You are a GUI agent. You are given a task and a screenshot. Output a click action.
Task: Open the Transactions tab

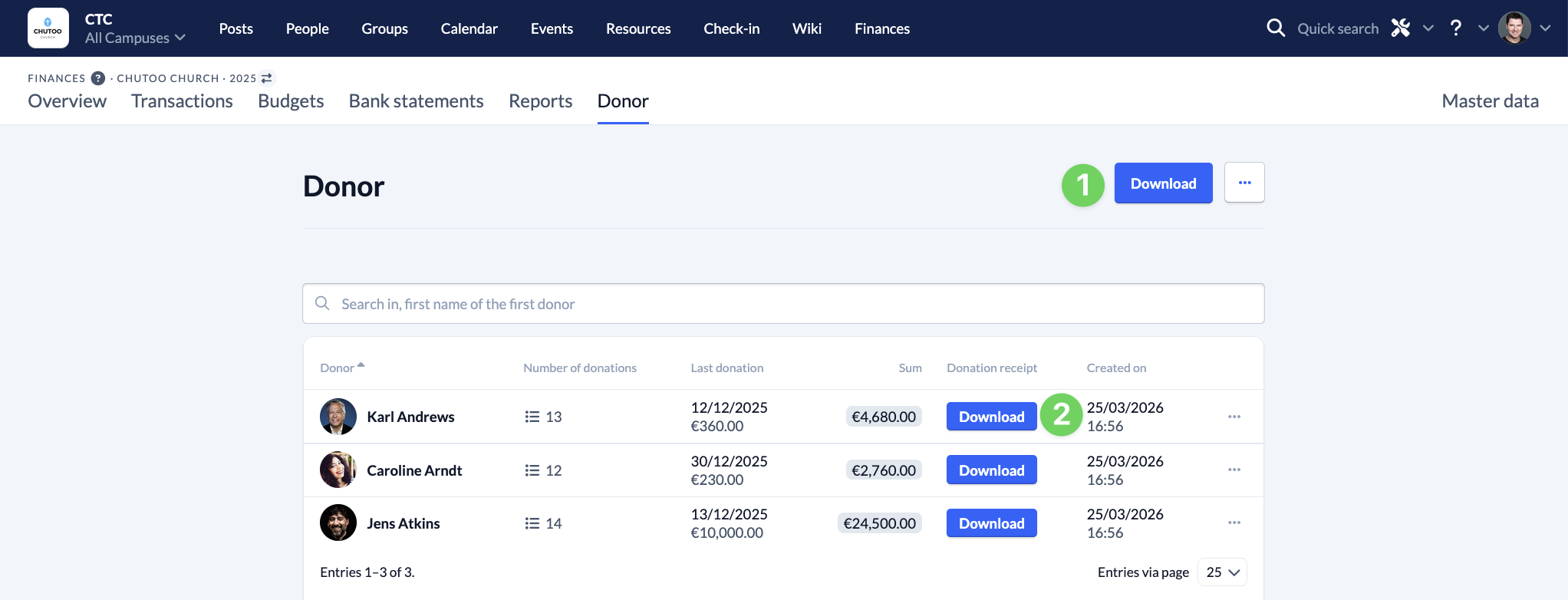point(182,101)
